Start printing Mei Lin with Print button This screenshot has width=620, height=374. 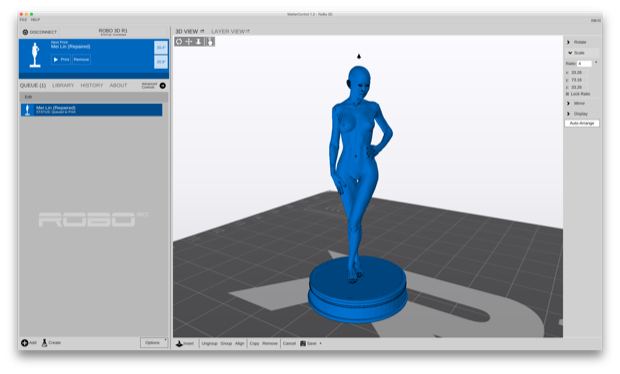[x=61, y=59]
